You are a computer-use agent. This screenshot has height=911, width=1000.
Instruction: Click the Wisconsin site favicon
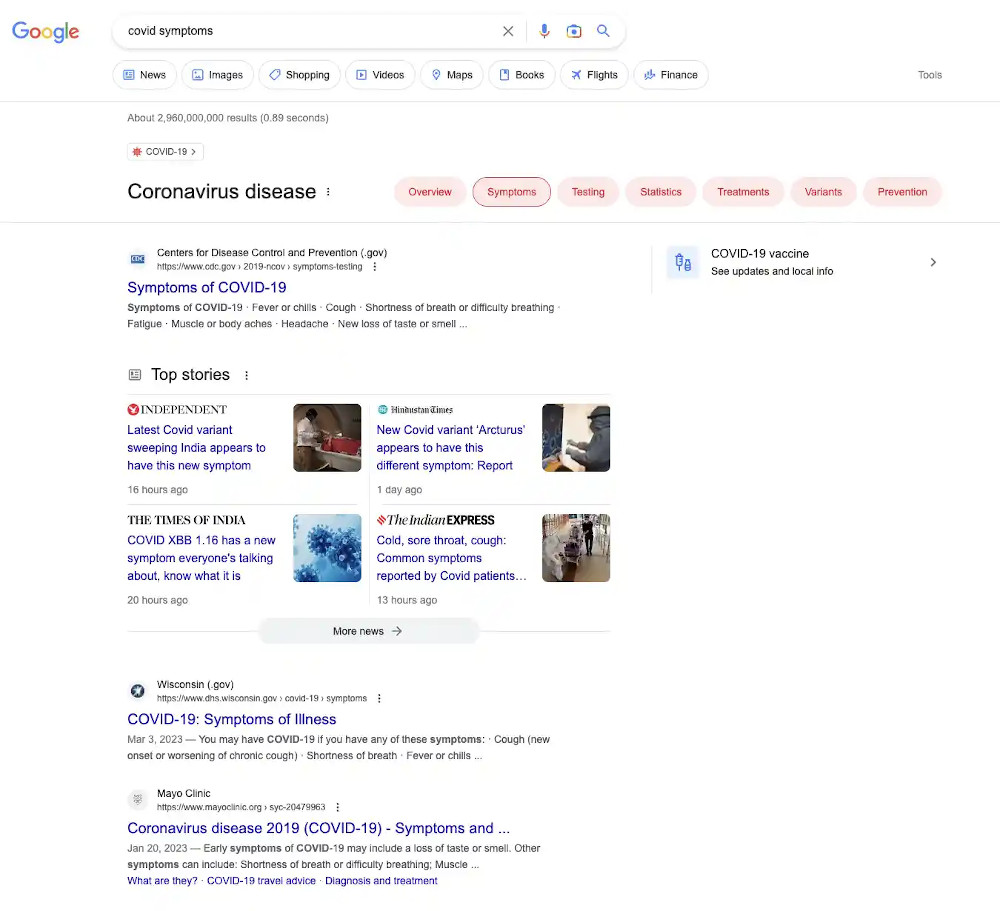point(138,691)
